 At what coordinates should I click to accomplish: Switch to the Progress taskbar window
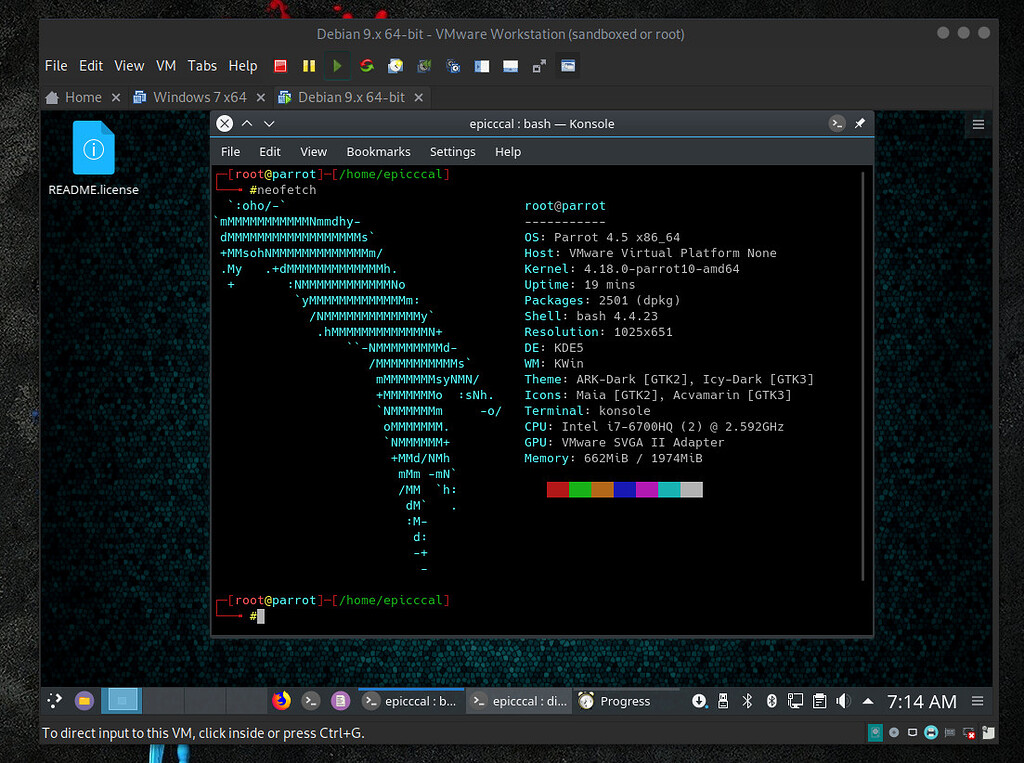[615, 701]
